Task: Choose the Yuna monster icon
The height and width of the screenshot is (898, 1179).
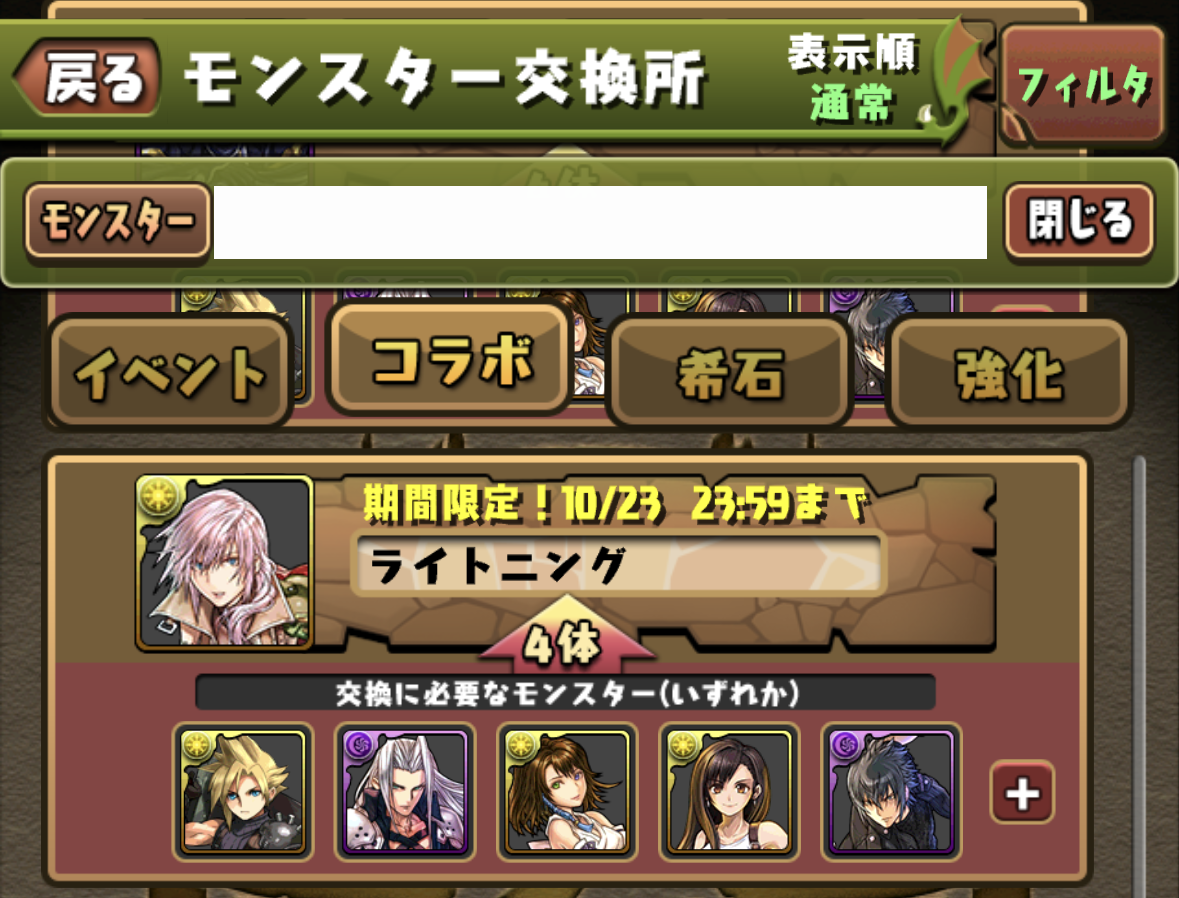Action: [568, 792]
